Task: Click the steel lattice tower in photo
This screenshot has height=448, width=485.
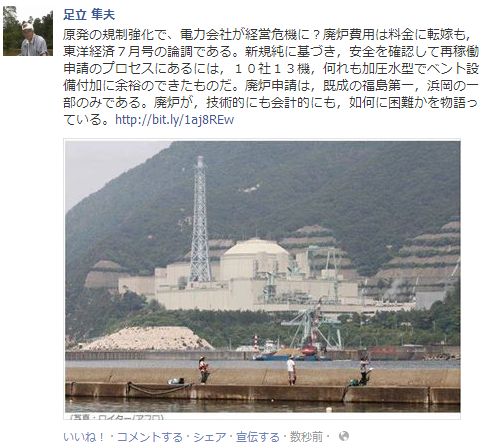Action: [x=200, y=220]
